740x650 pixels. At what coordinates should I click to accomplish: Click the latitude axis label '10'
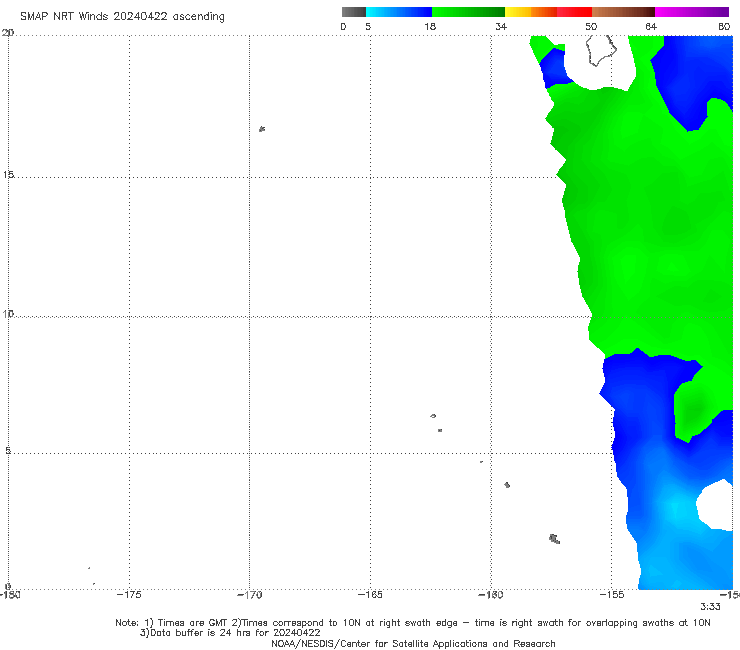tap(8, 313)
